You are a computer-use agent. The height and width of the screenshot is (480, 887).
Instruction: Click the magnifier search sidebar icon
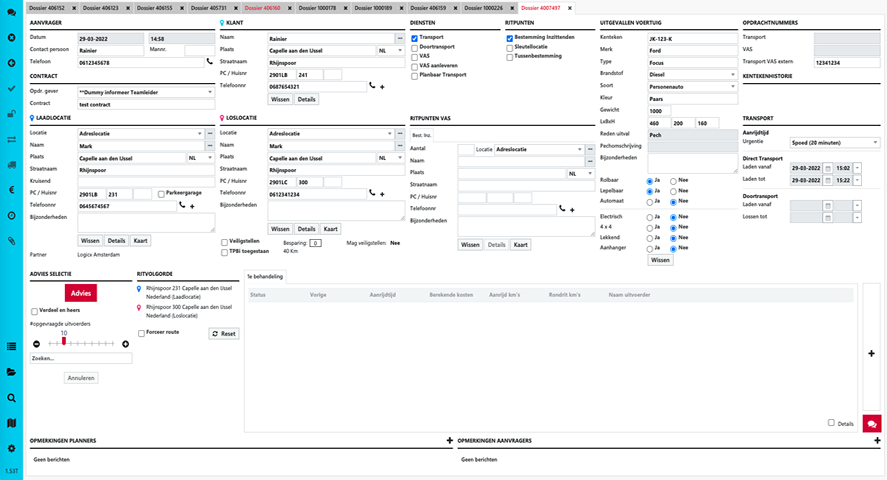pyautogui.click(x=11, y=398)
